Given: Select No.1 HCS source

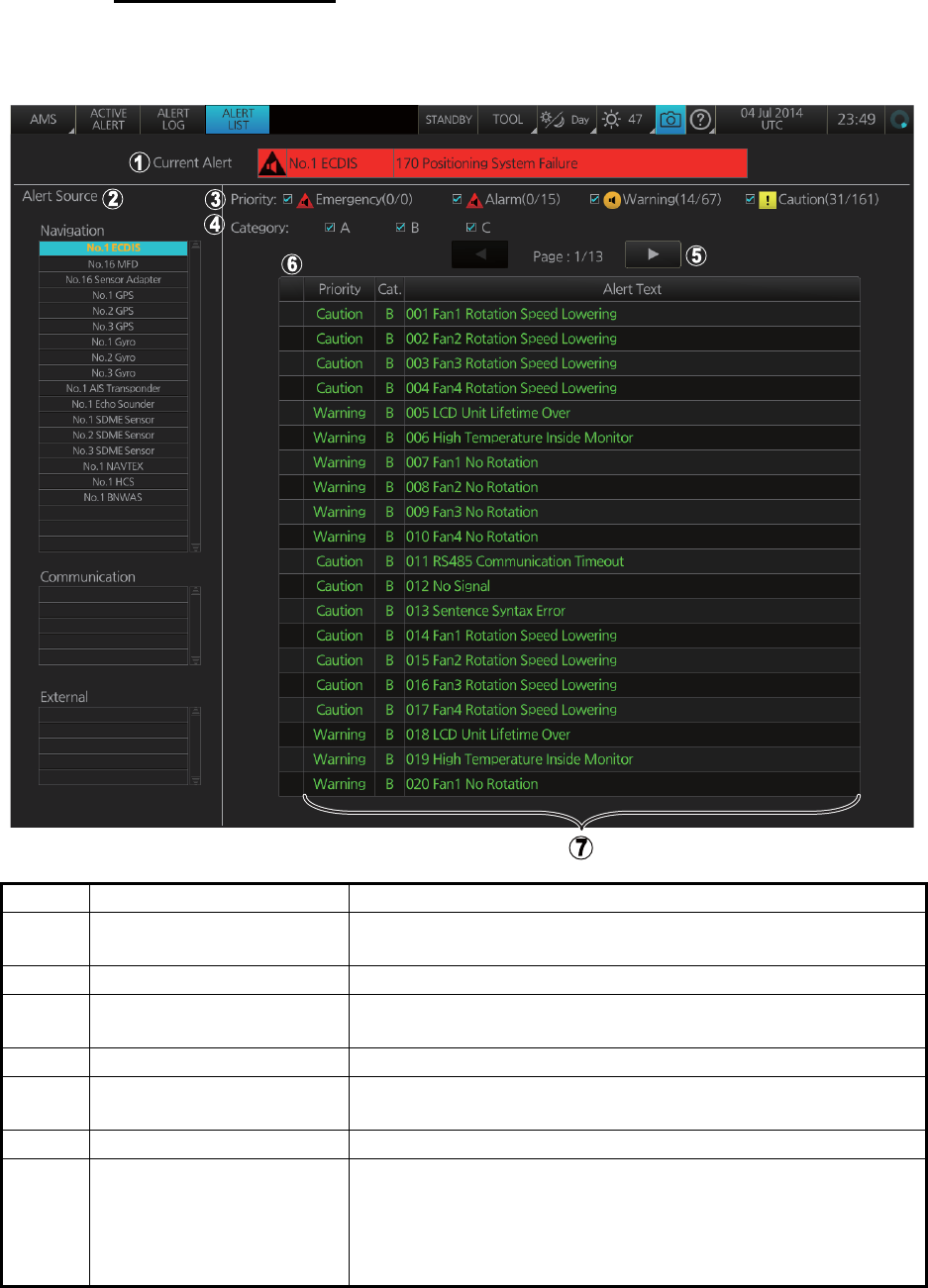Looking at the screenshot, I should coord(113,482).
